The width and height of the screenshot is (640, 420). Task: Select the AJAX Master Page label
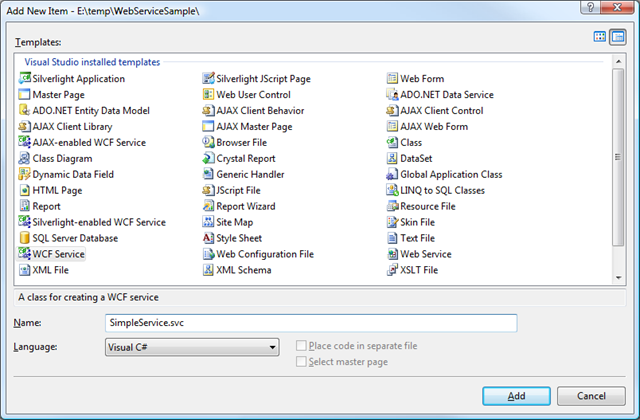(x=254, y=127)
